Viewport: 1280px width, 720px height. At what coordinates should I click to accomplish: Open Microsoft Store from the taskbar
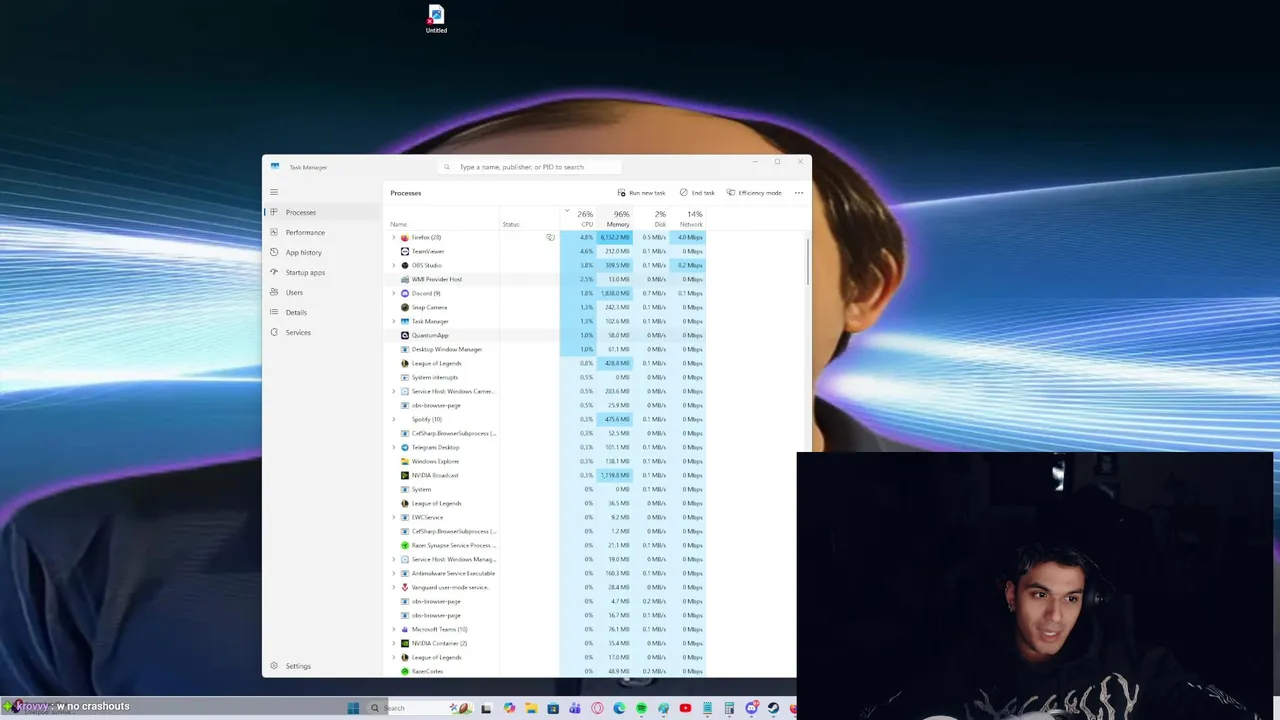553,708
